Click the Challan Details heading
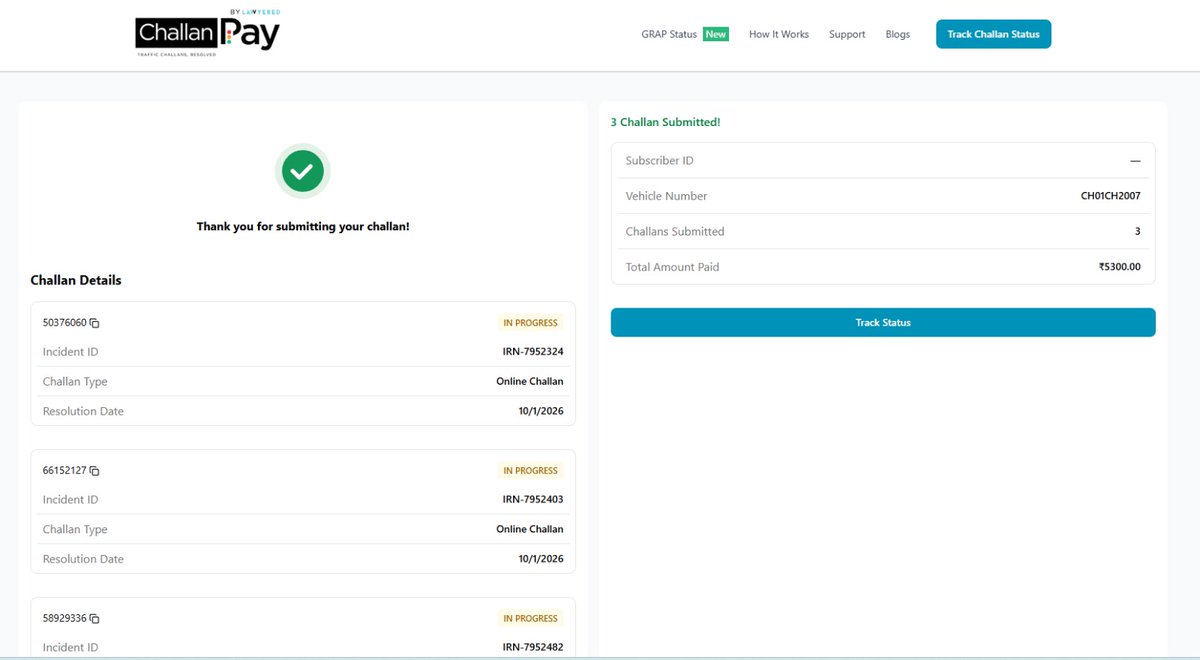 pos(76,280)
